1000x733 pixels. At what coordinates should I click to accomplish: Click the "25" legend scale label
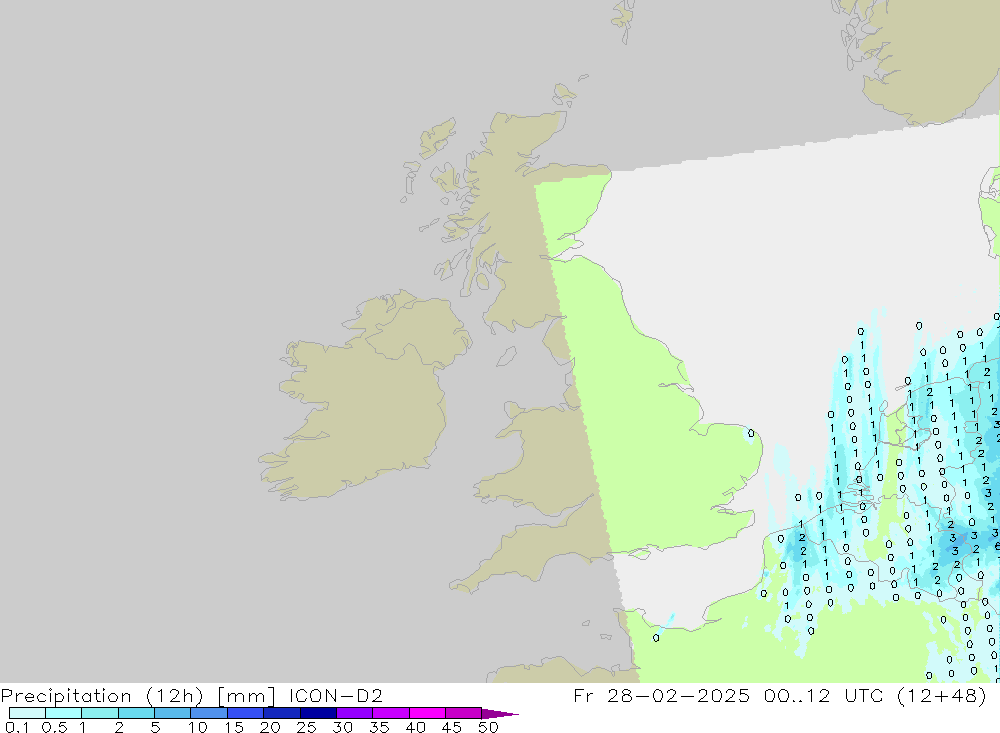coord(307,727)
